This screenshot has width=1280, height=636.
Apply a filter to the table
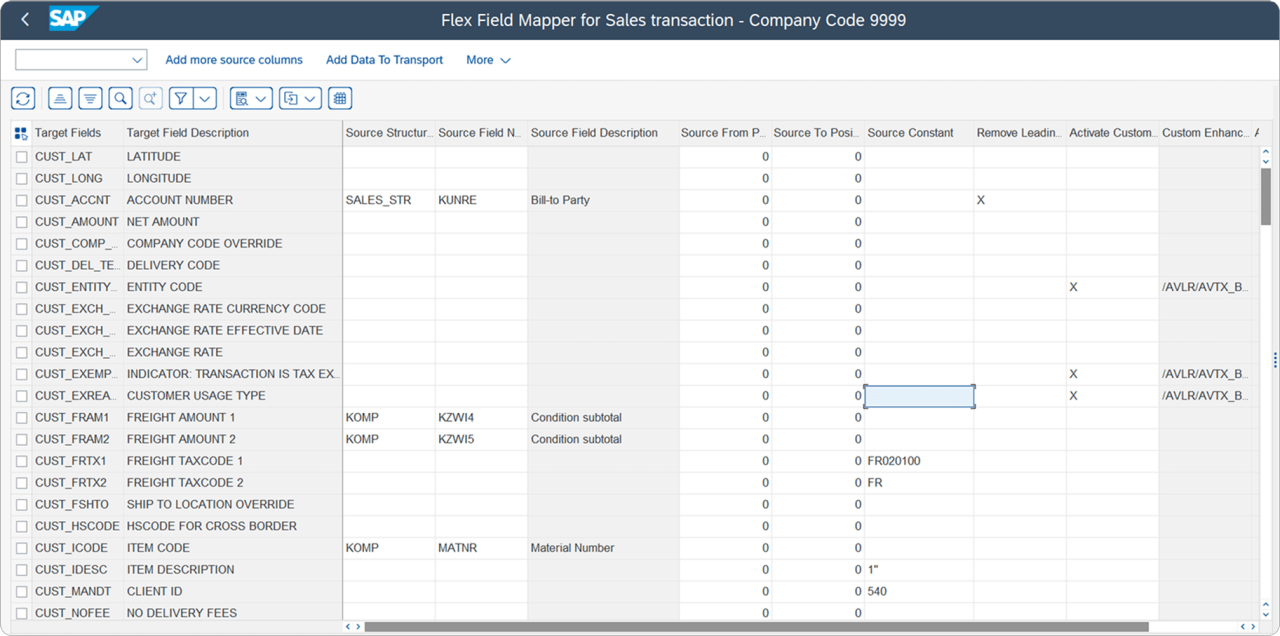tap(181, 97)
